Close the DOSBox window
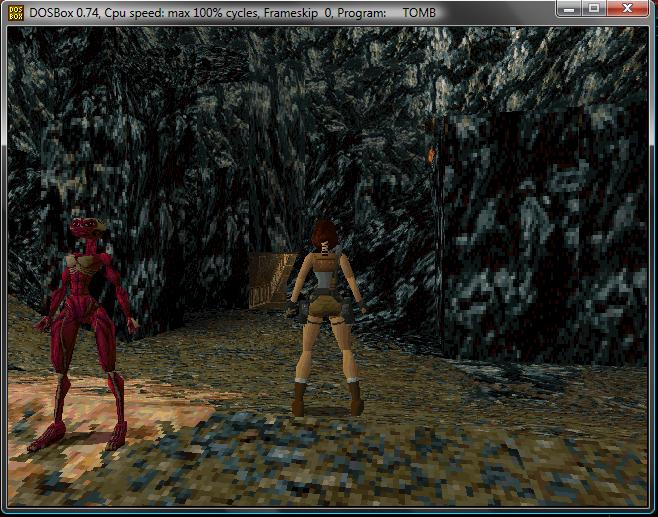The height and width of the screenshot is (517, 658). coord(627,8)
